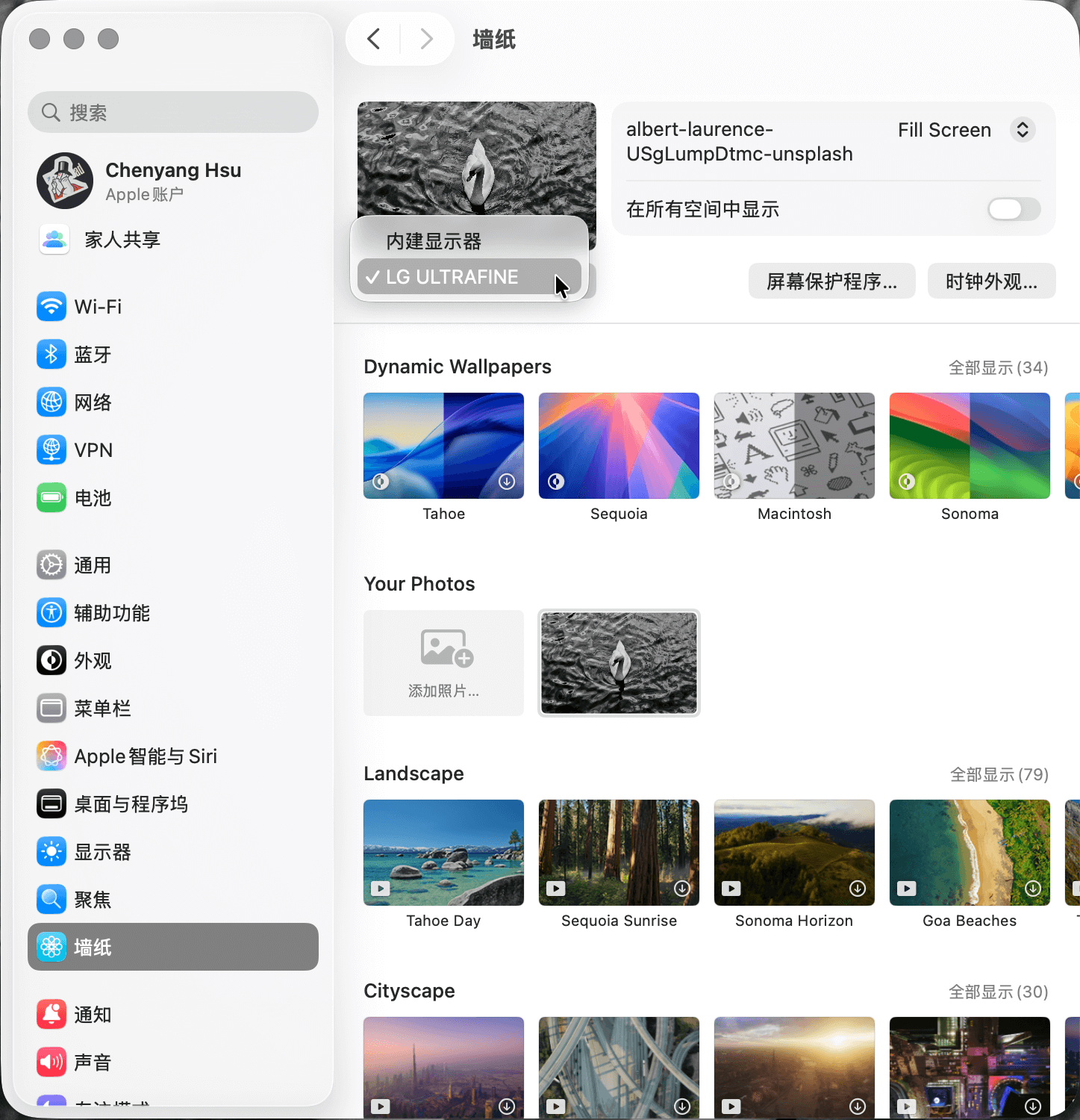Download the Sequoia Sunrise wallpaper

pos(681,889)
